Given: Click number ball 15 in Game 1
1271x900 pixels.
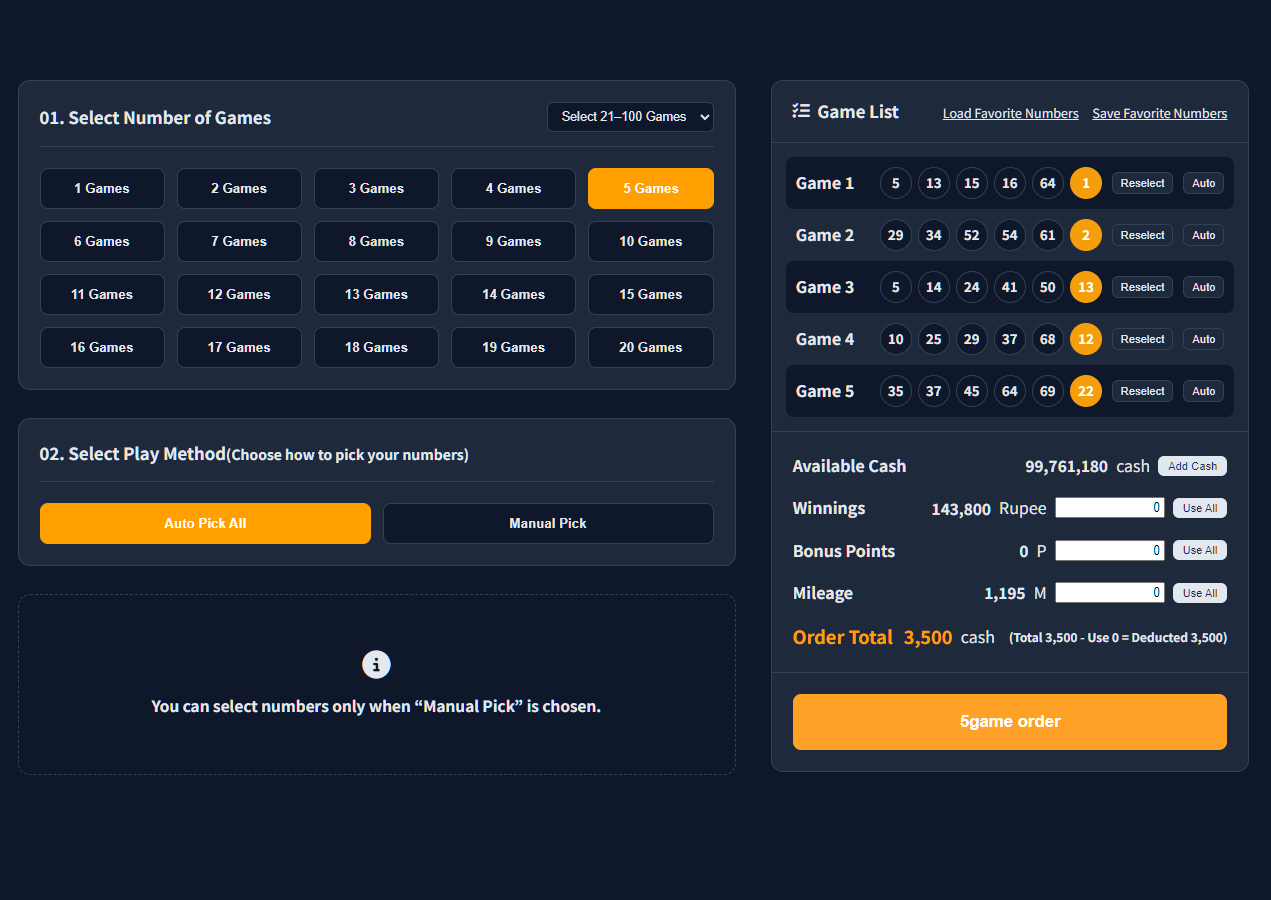Looking at the screenshot, I should click(x=971, y=183).
